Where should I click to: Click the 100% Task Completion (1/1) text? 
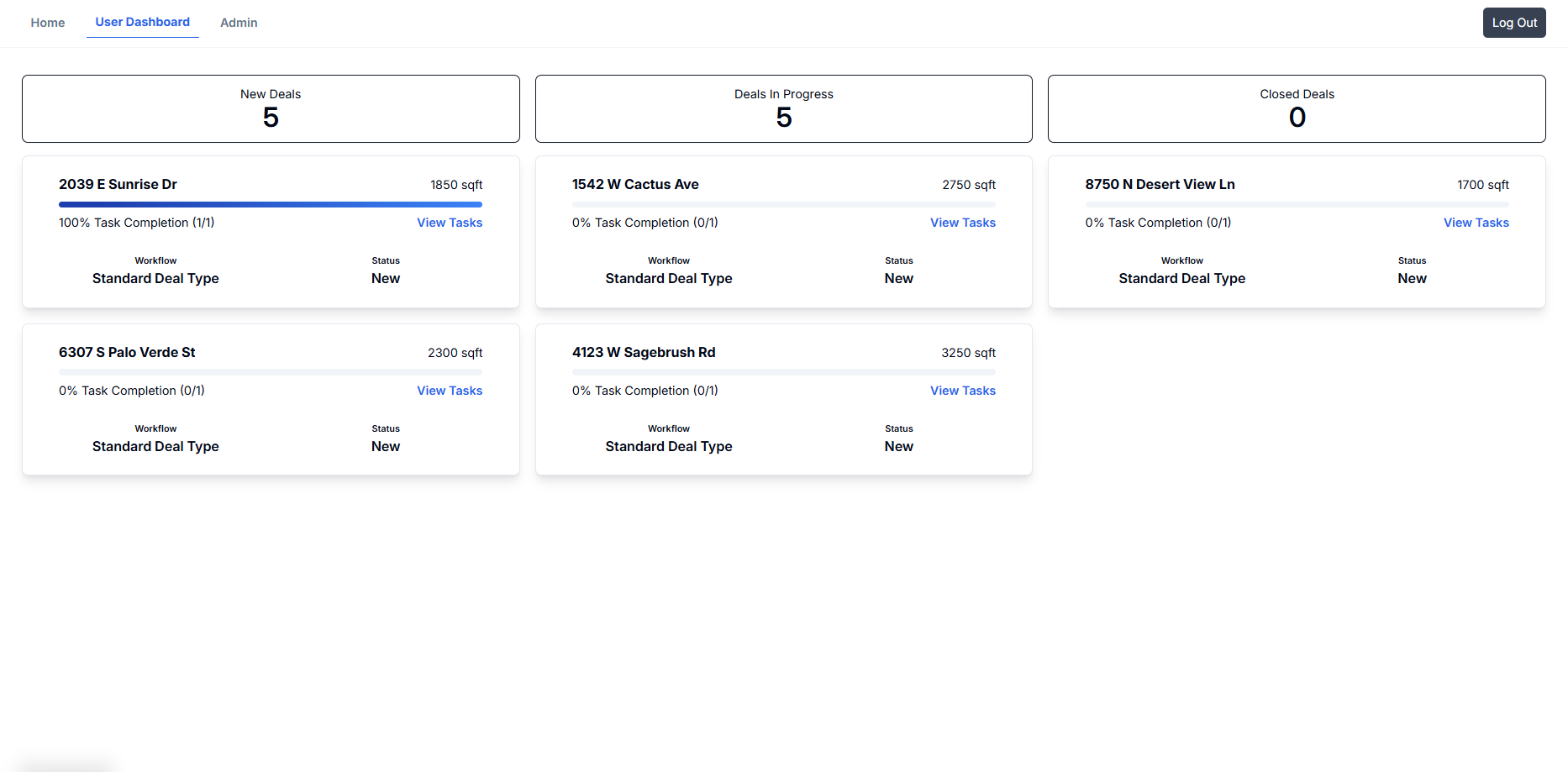137,223
